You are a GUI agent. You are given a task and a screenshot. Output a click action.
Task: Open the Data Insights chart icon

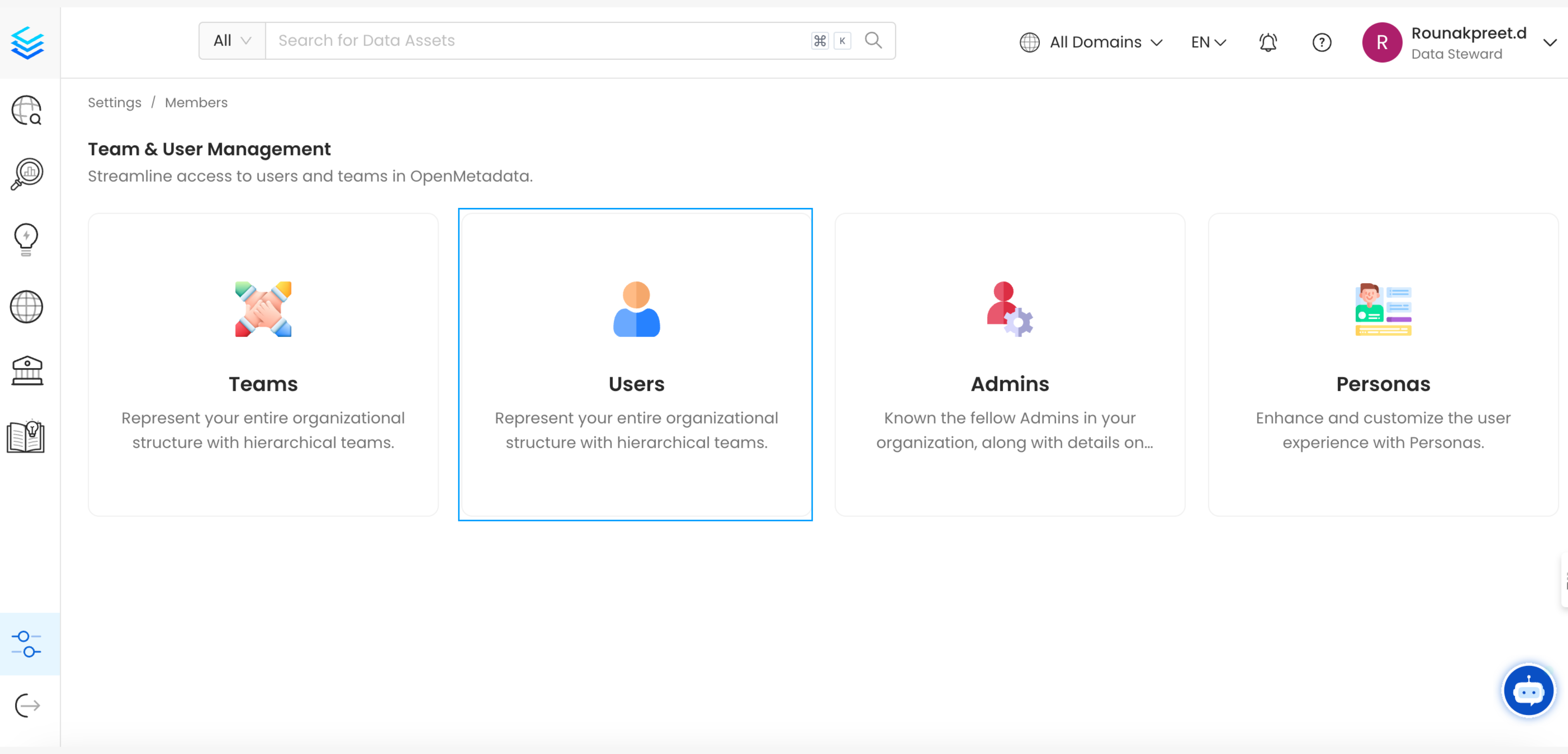pos(26,174)
